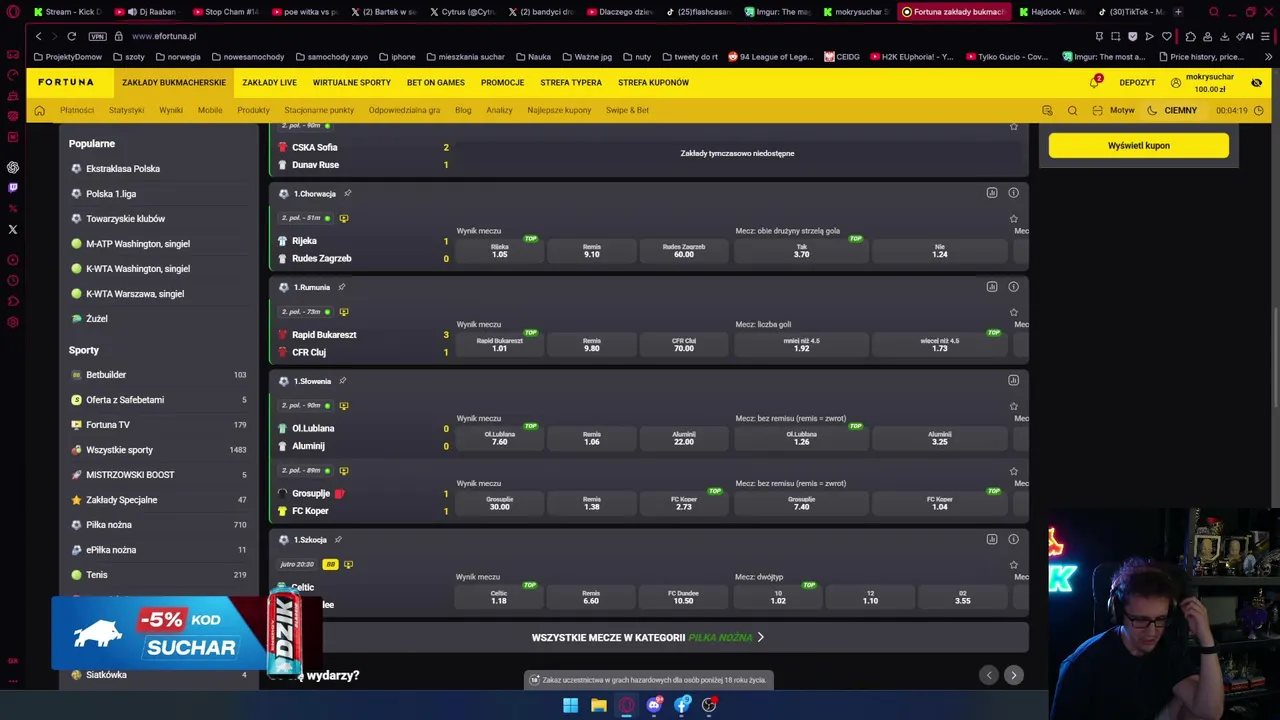
Task: Open PROMOCJE tab
Action: pos(502,82)
